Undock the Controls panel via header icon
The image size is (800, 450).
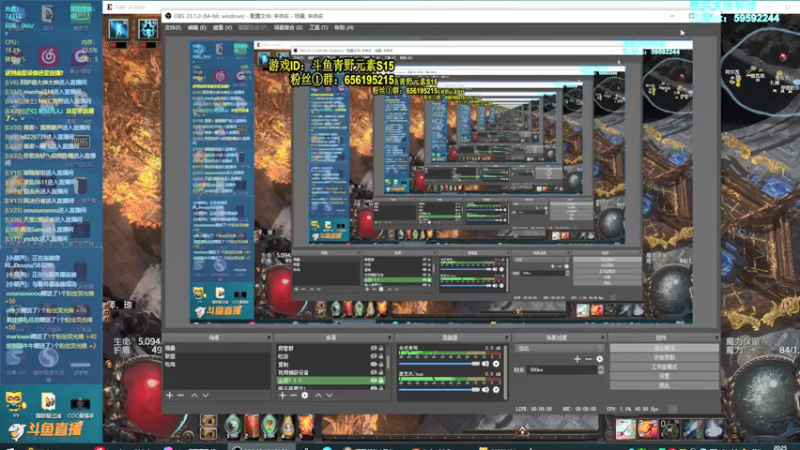click(x=716, y=338)
